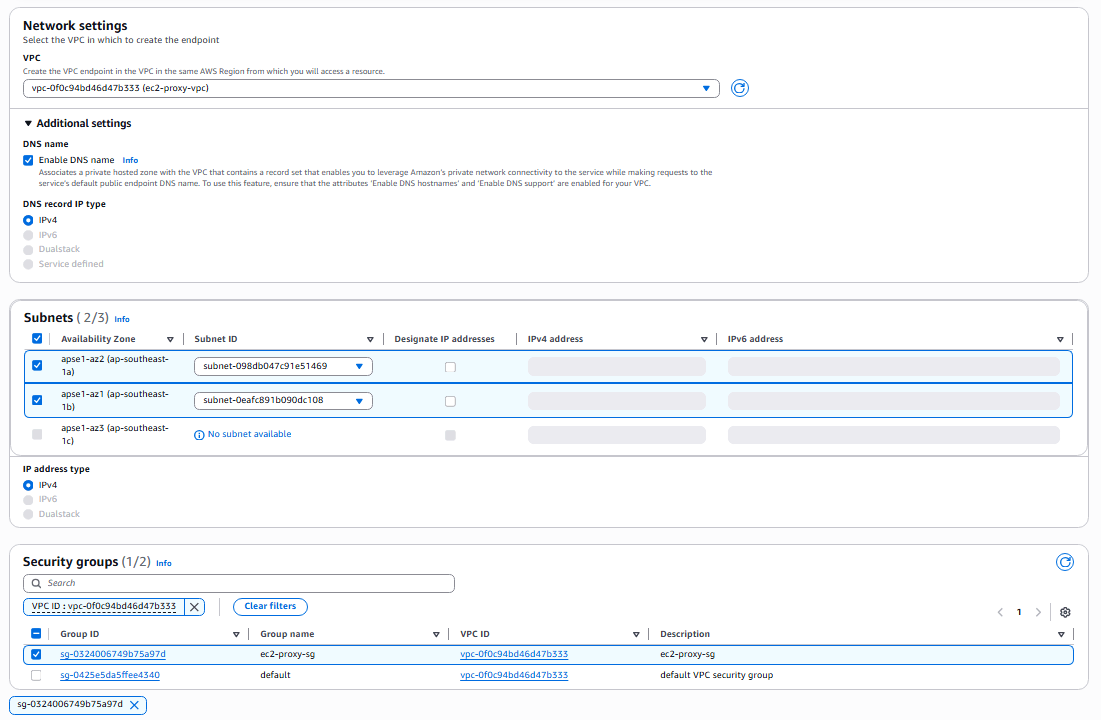Go to previous security groups page
The width and height of the screenshot is (1101, 720).
[x=1000, y=612]
